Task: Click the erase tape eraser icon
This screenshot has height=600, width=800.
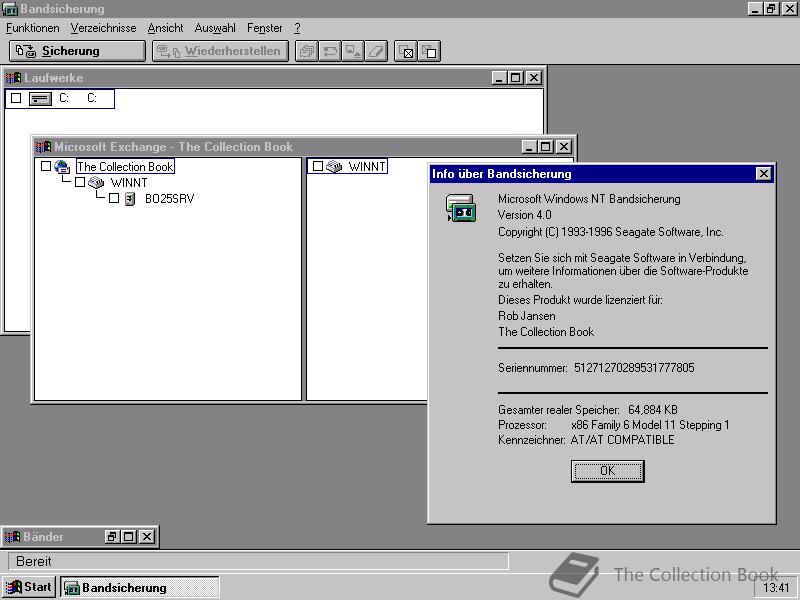Action: [x=376, y=51]
